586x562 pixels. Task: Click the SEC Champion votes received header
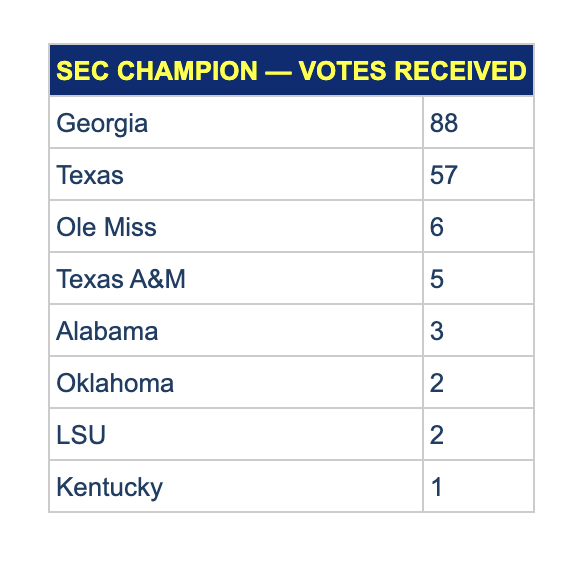point(291,70)
